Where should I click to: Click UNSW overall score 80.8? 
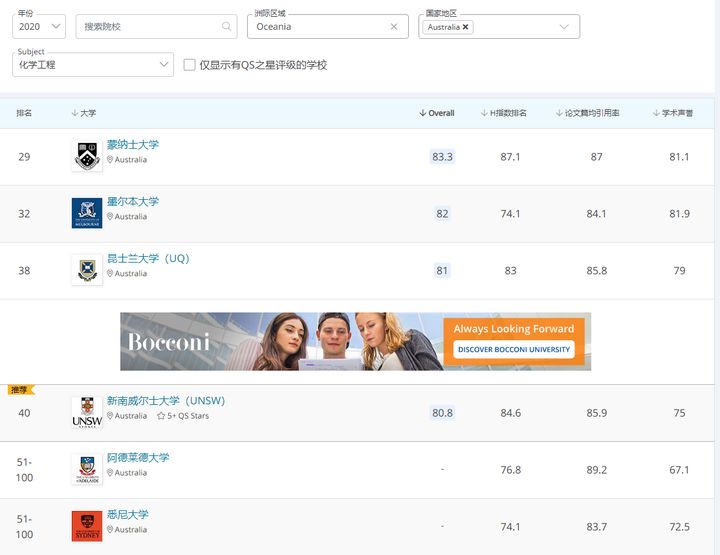[442, 413]
